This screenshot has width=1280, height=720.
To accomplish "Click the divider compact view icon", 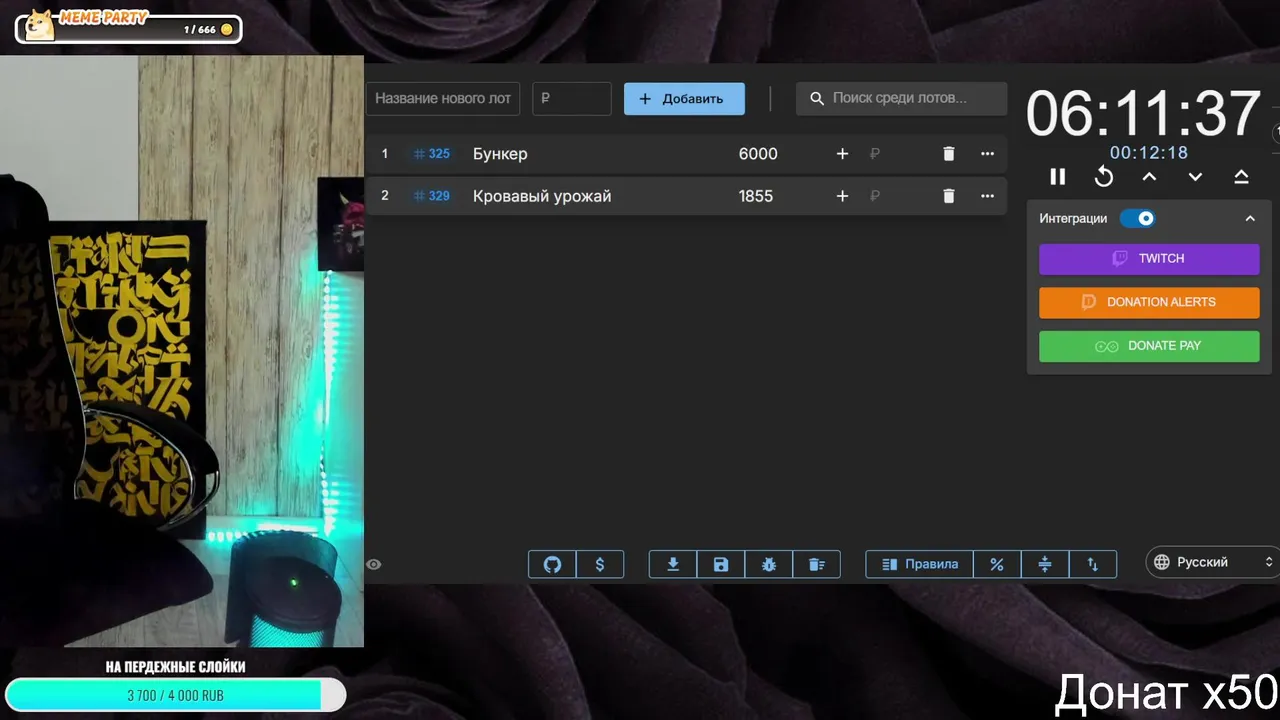I will [1045, 564].
